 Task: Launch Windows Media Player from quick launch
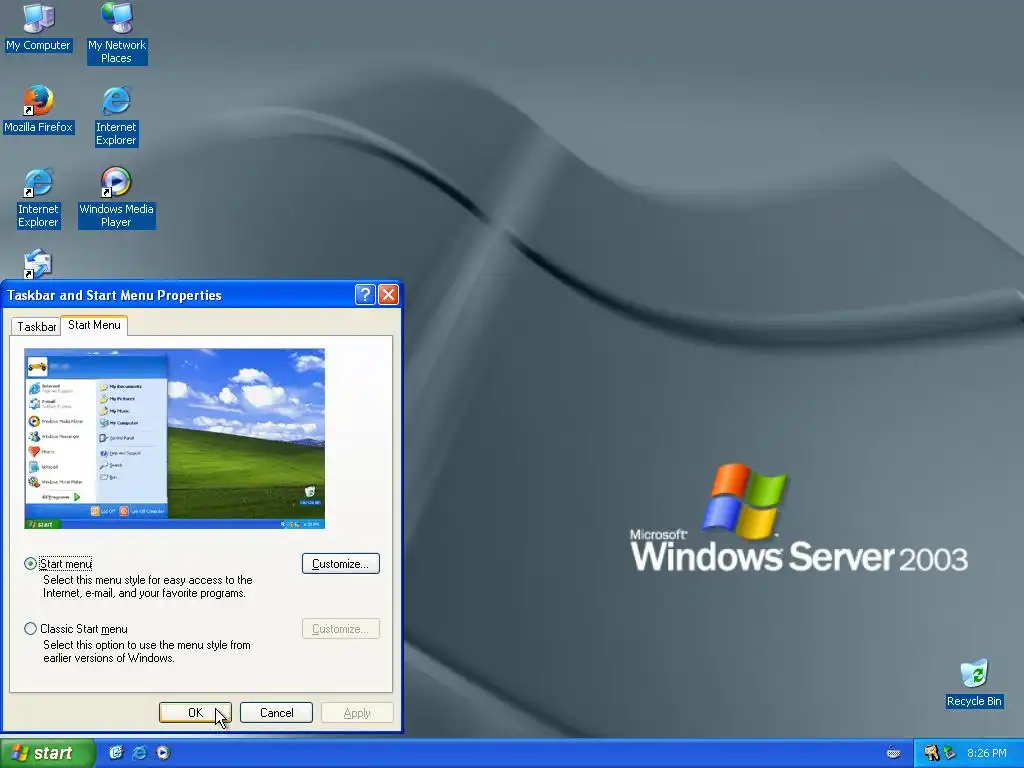[x=163, y=752]
